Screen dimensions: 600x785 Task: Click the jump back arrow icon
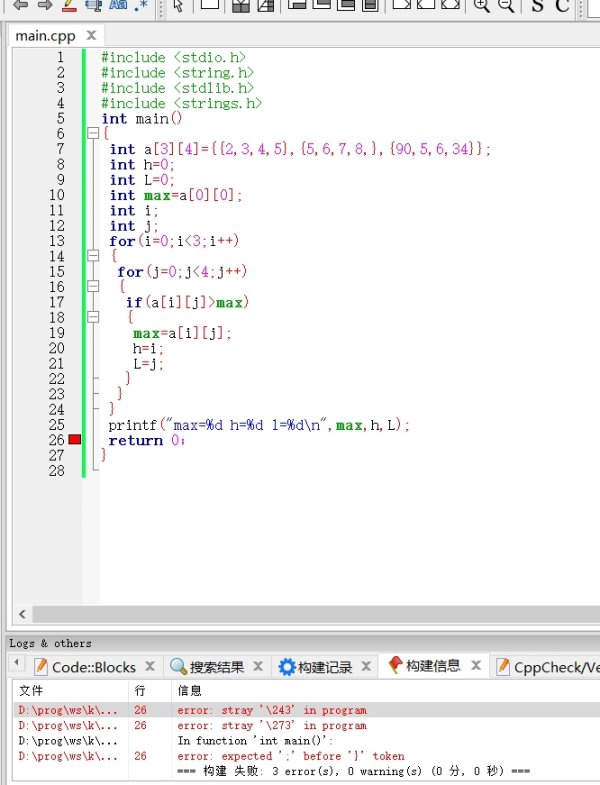coord(18,5)
